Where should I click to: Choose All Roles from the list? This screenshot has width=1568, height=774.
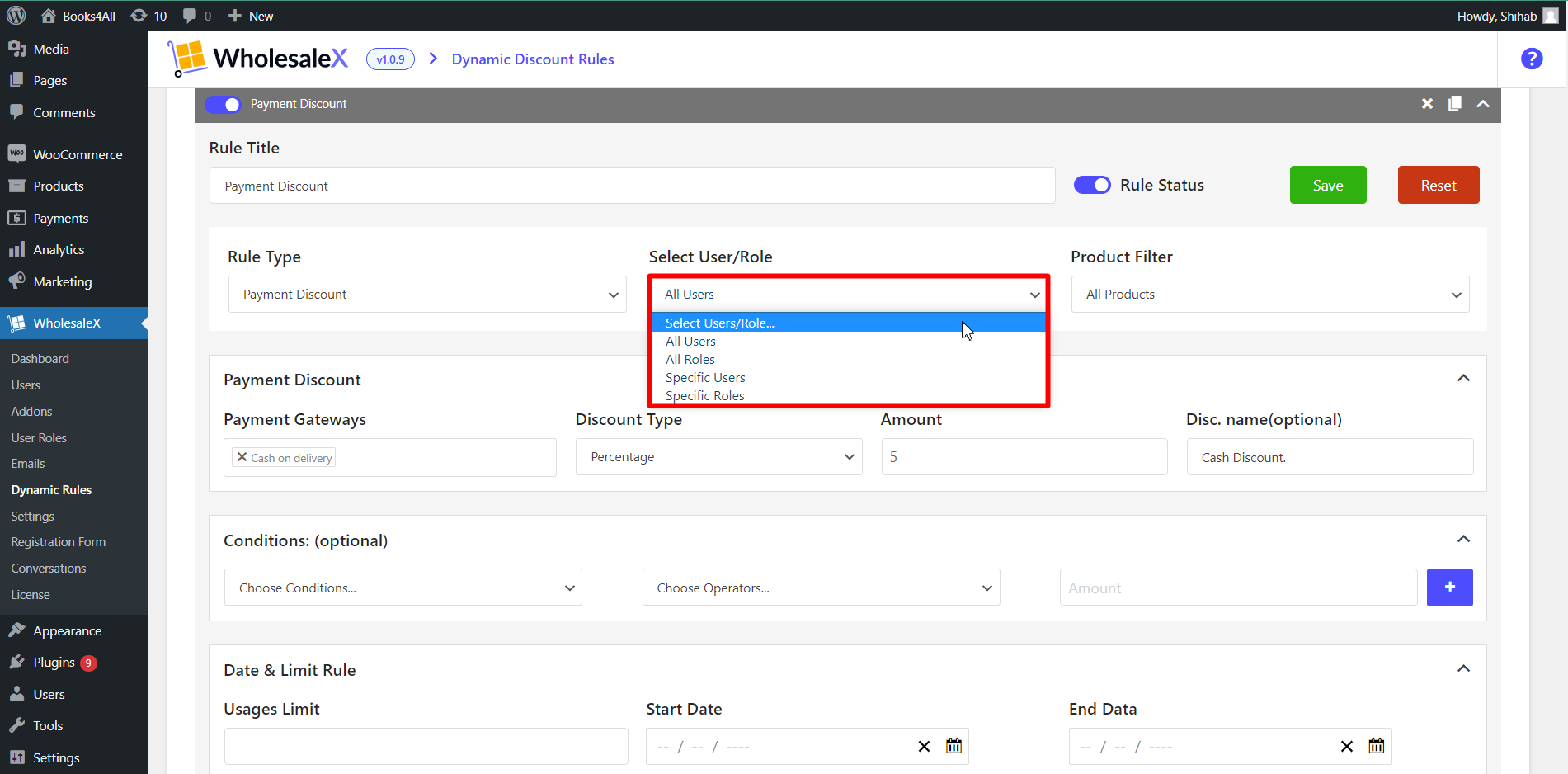pyautogui.click(x=849, y=359)
